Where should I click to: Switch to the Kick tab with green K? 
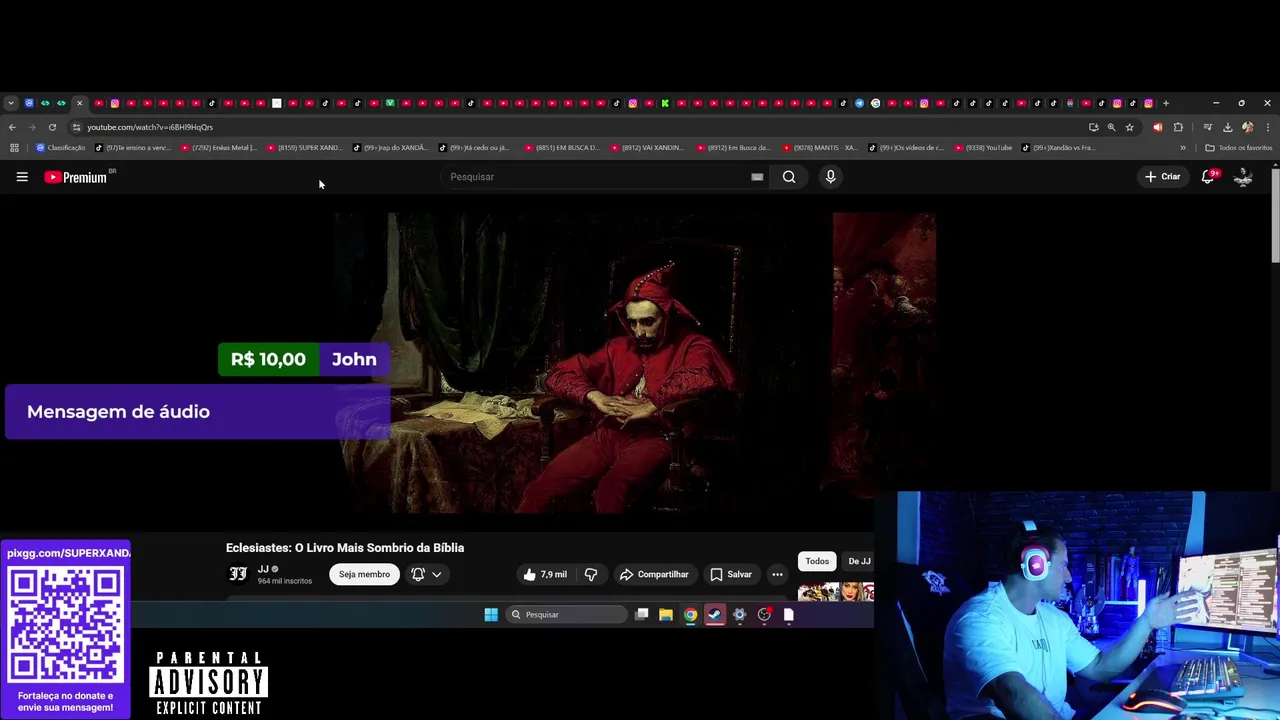coord(665,103)
